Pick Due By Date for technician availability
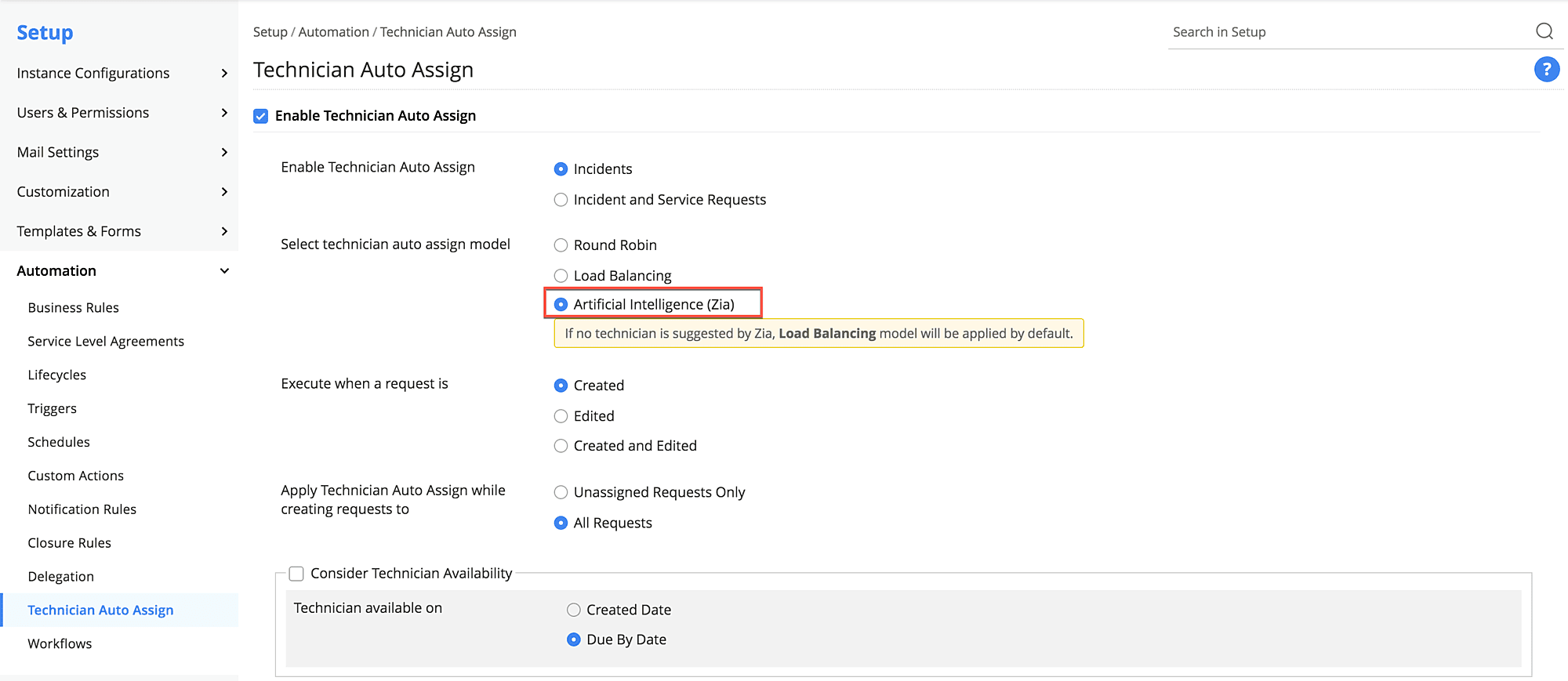This screenshot has width=1568, height=681. pyautogui.click(x=574, y=639)
